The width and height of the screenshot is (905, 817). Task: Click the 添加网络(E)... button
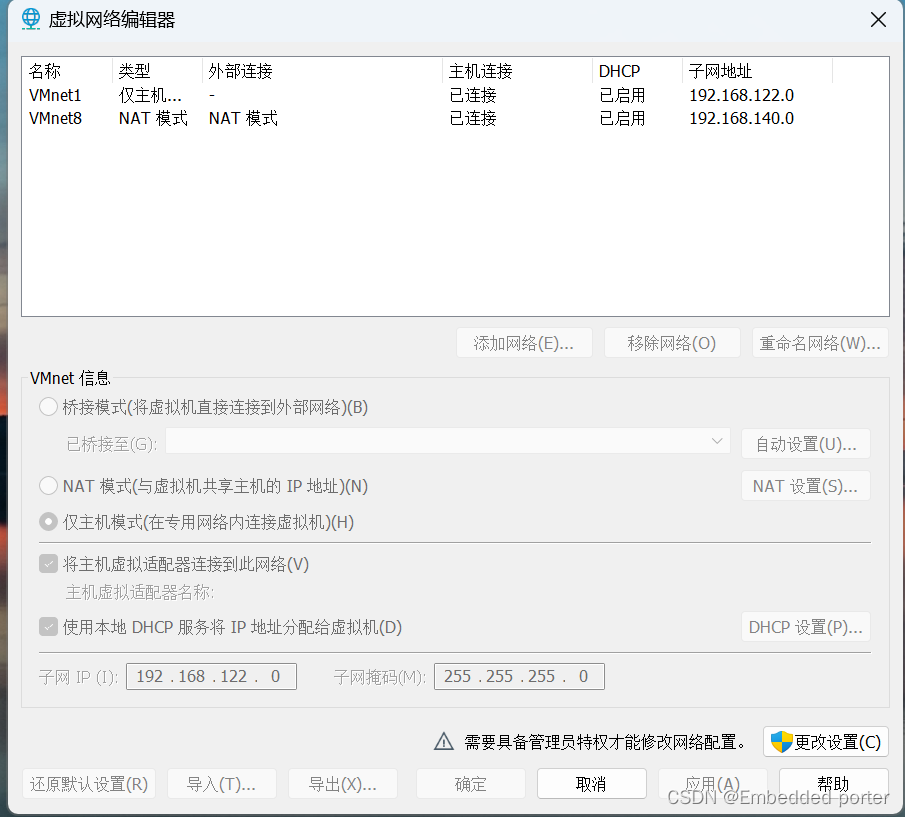pyautogui.click(x=524, y=343)
